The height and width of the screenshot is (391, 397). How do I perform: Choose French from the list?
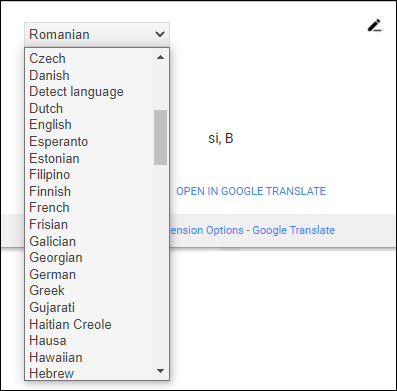(x=88, y=208)
